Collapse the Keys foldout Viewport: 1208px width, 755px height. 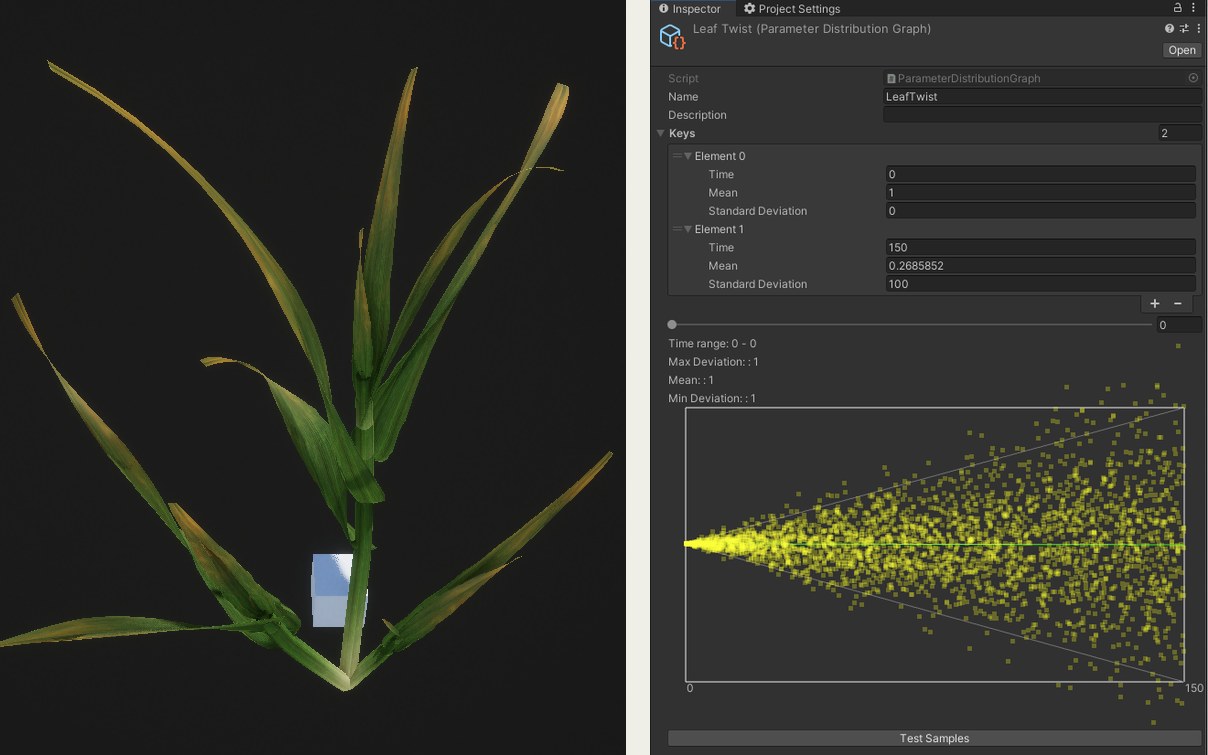pos(661,133)
